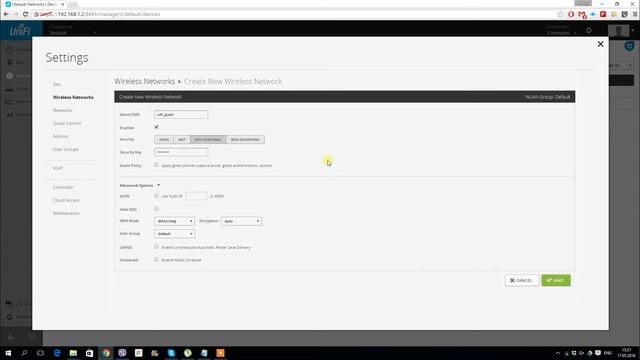Open the Opera extension icon in browser toolbar
Viewport: 640px width, 360px height.
coord(571,14)
